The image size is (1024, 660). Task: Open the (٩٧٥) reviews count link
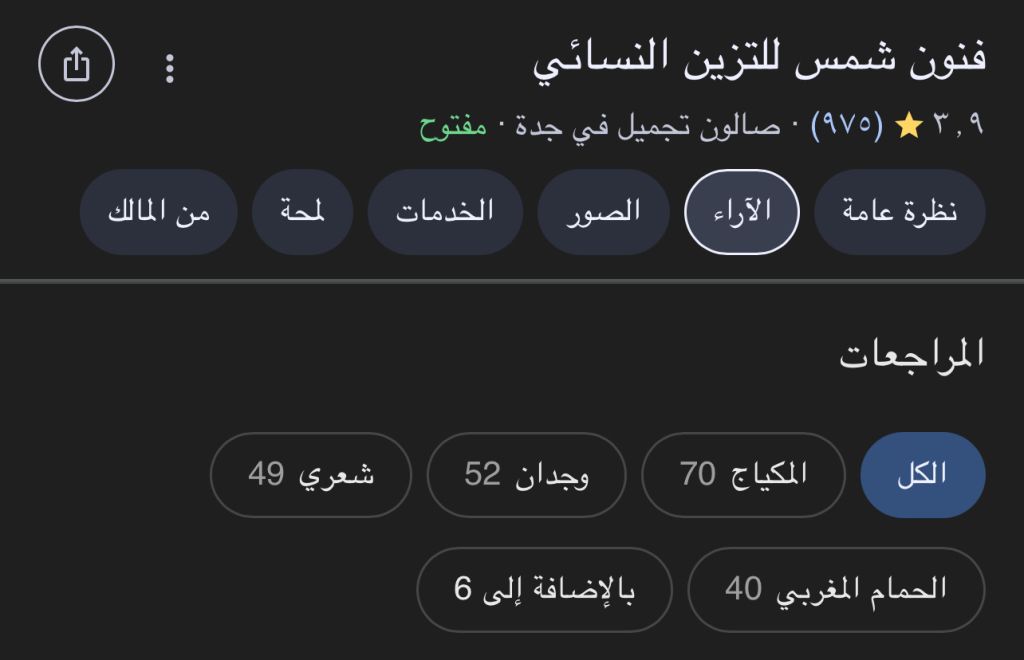pyautogui.click(x=846, y=126)
